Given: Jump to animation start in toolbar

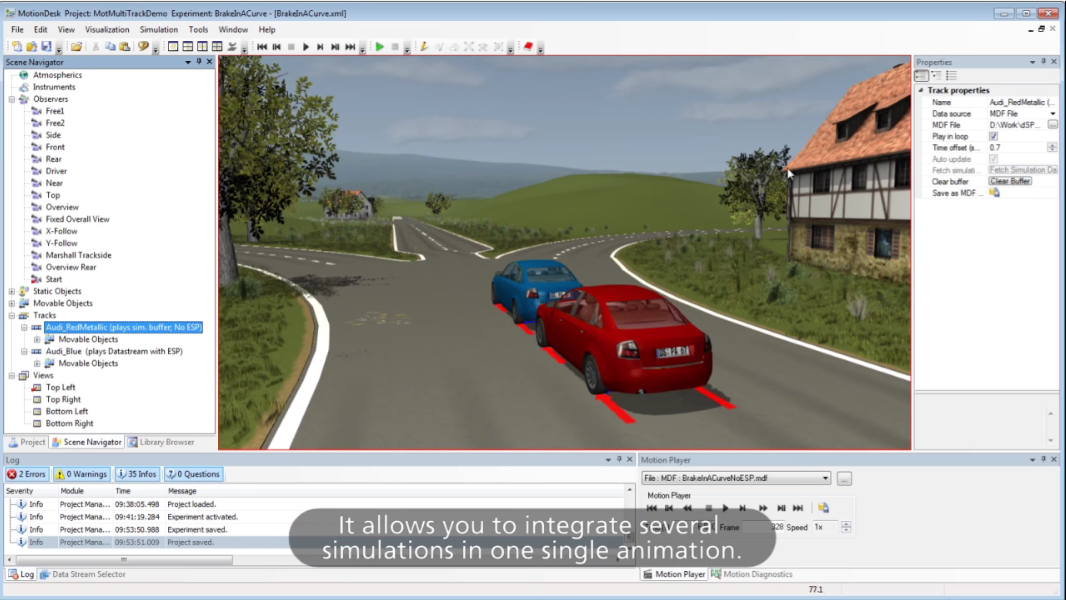Looking at the screenshot, I should coord(262,47).
